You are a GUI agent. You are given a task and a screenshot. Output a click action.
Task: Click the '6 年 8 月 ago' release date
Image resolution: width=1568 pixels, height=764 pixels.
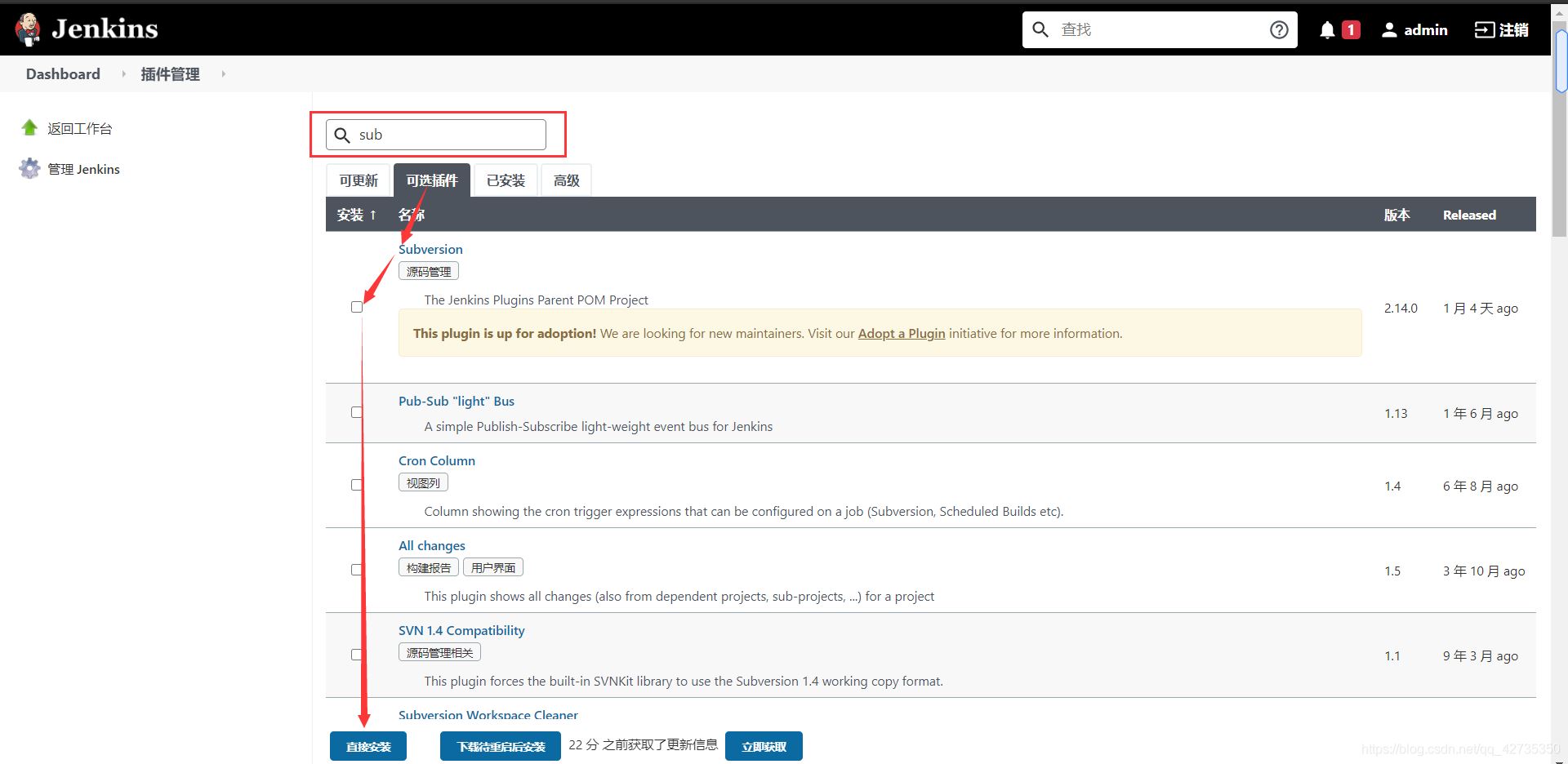[1481, 486]
